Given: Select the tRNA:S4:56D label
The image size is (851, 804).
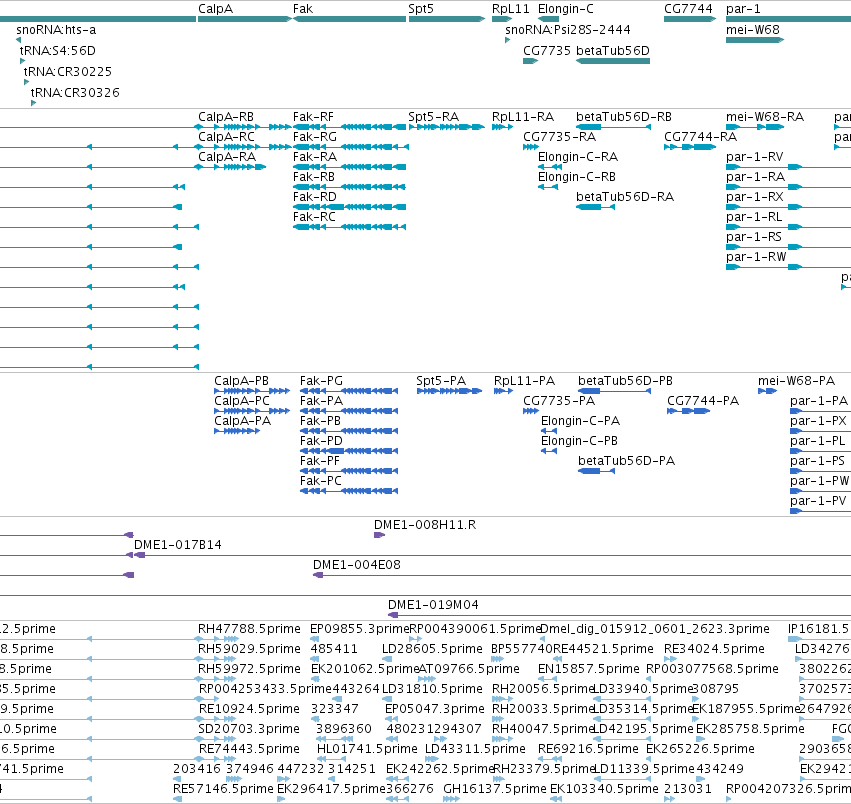Looking at the screenshot, I should 58,50.
